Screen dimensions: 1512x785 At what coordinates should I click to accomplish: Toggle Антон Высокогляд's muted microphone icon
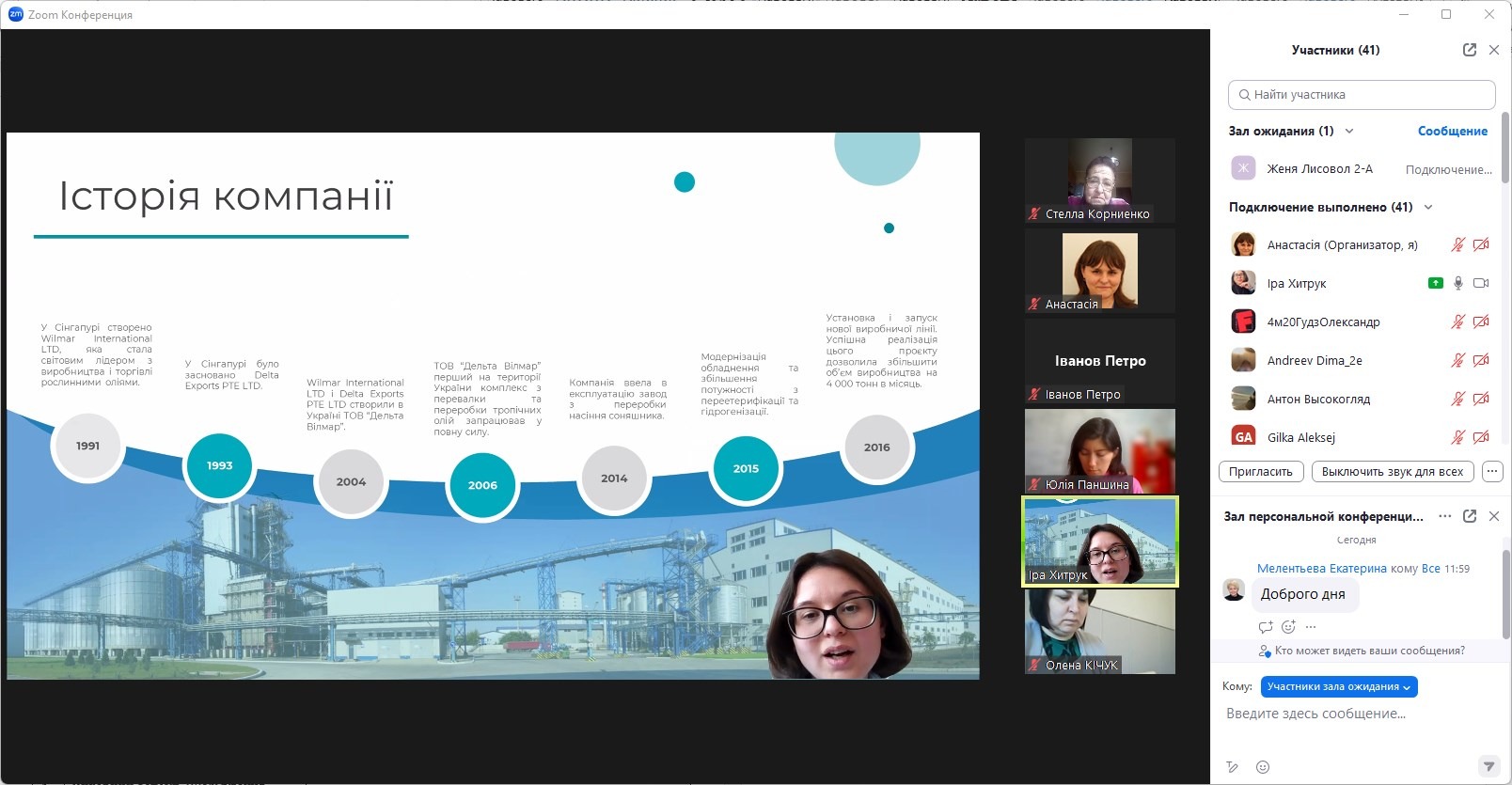(x=1457, y=399)
